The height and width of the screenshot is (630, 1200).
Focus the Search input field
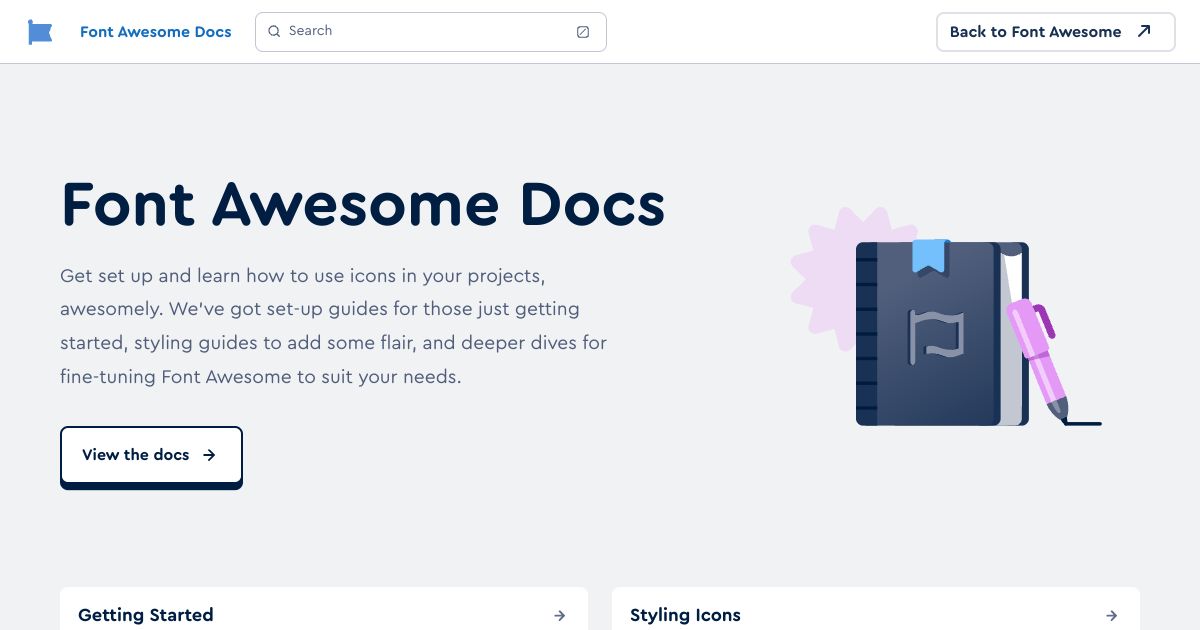[x=431, y=32]
